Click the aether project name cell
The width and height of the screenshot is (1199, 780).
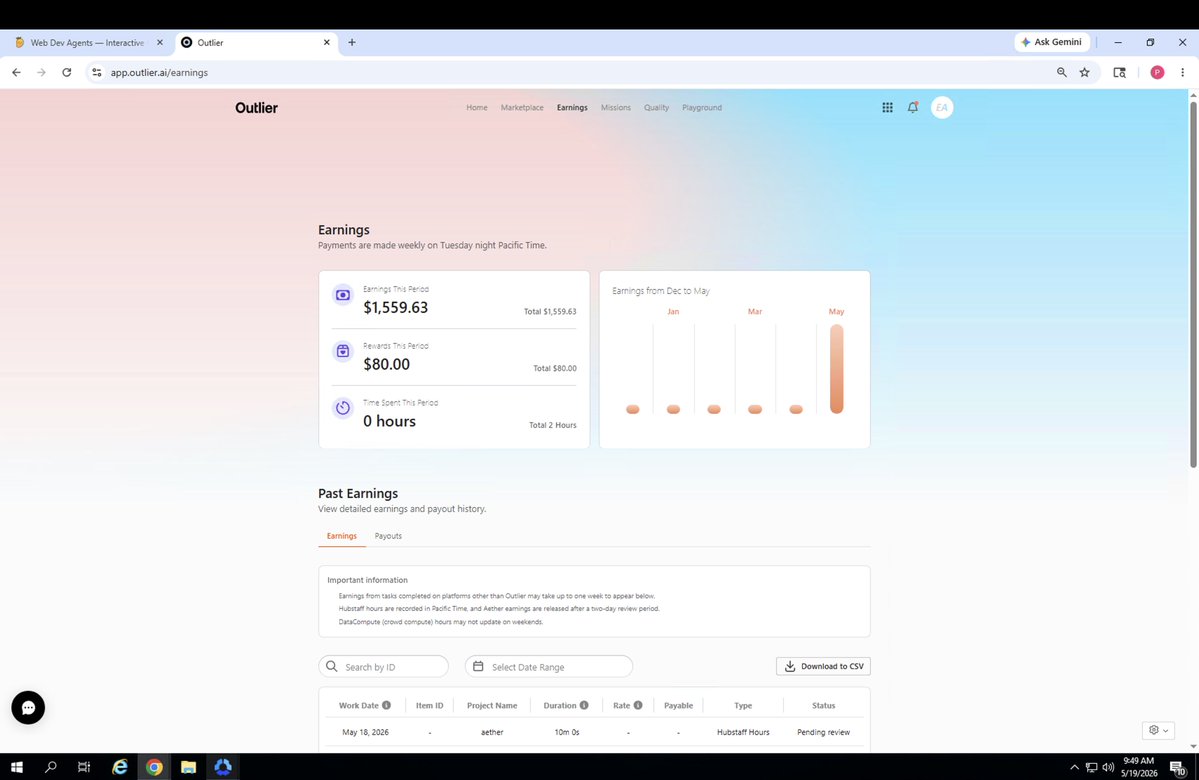[x=492, y=732]
